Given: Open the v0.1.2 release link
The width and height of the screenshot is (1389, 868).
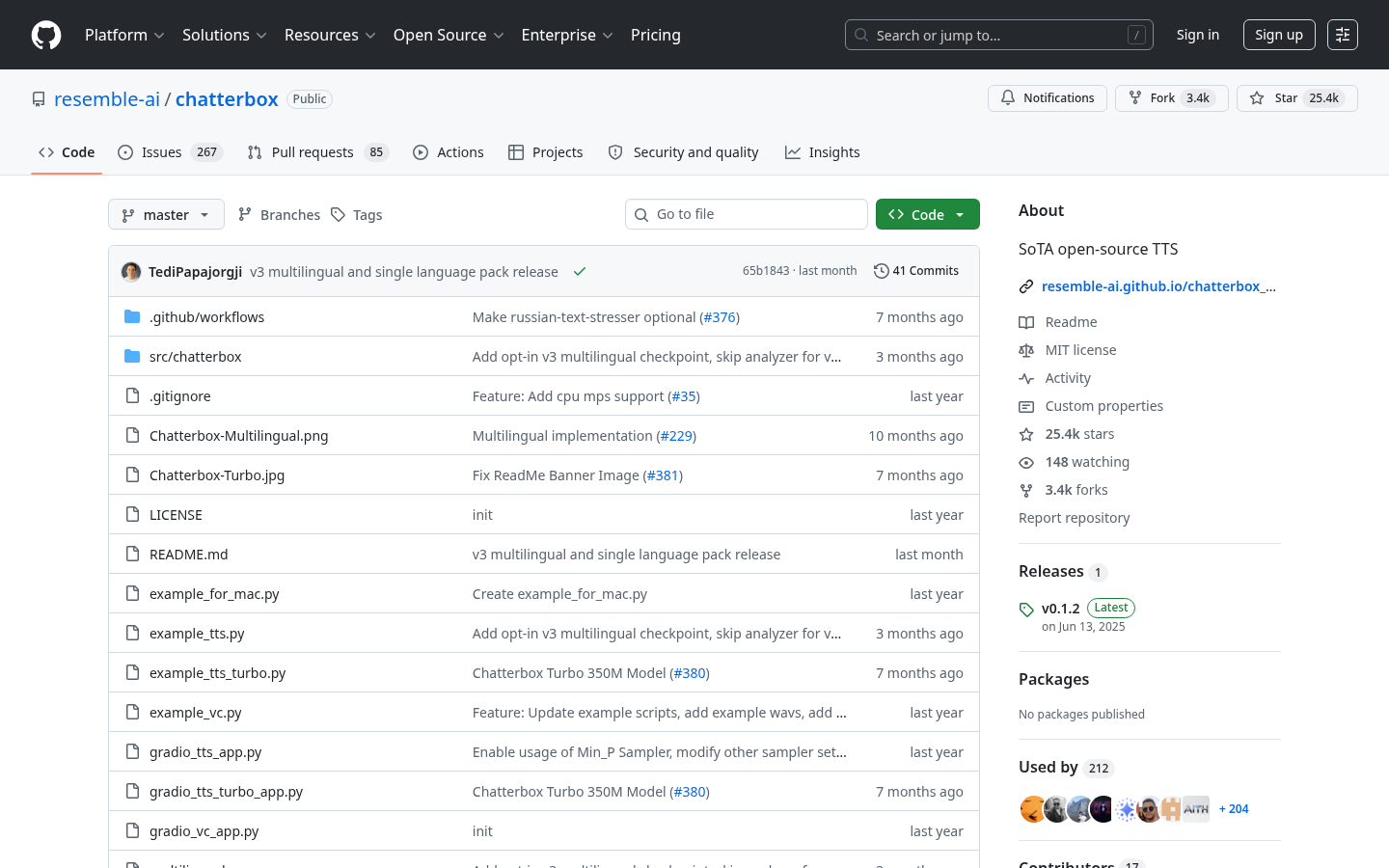Looking at the screenshot, I should pyautogui.click(x=1060, y=609).
